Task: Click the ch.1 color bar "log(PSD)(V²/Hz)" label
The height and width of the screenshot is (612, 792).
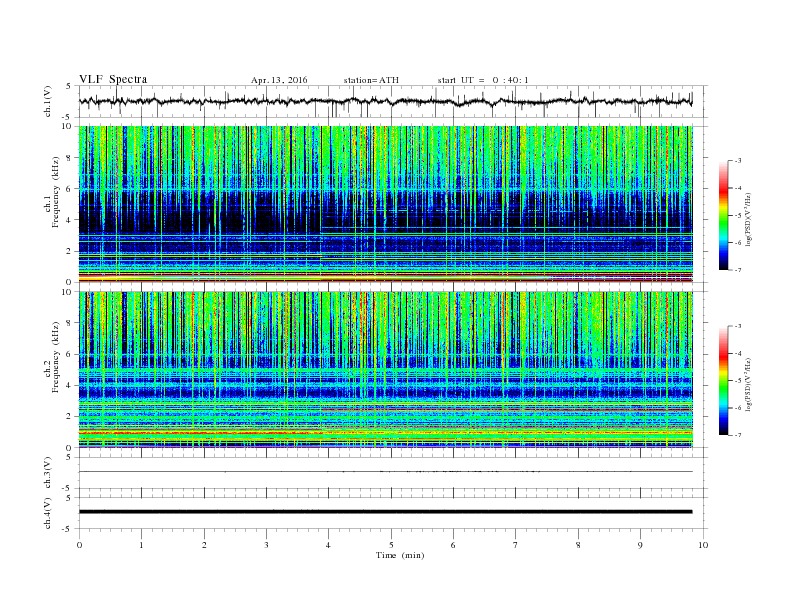Action: pyautogui.click(x=748, y=219)
